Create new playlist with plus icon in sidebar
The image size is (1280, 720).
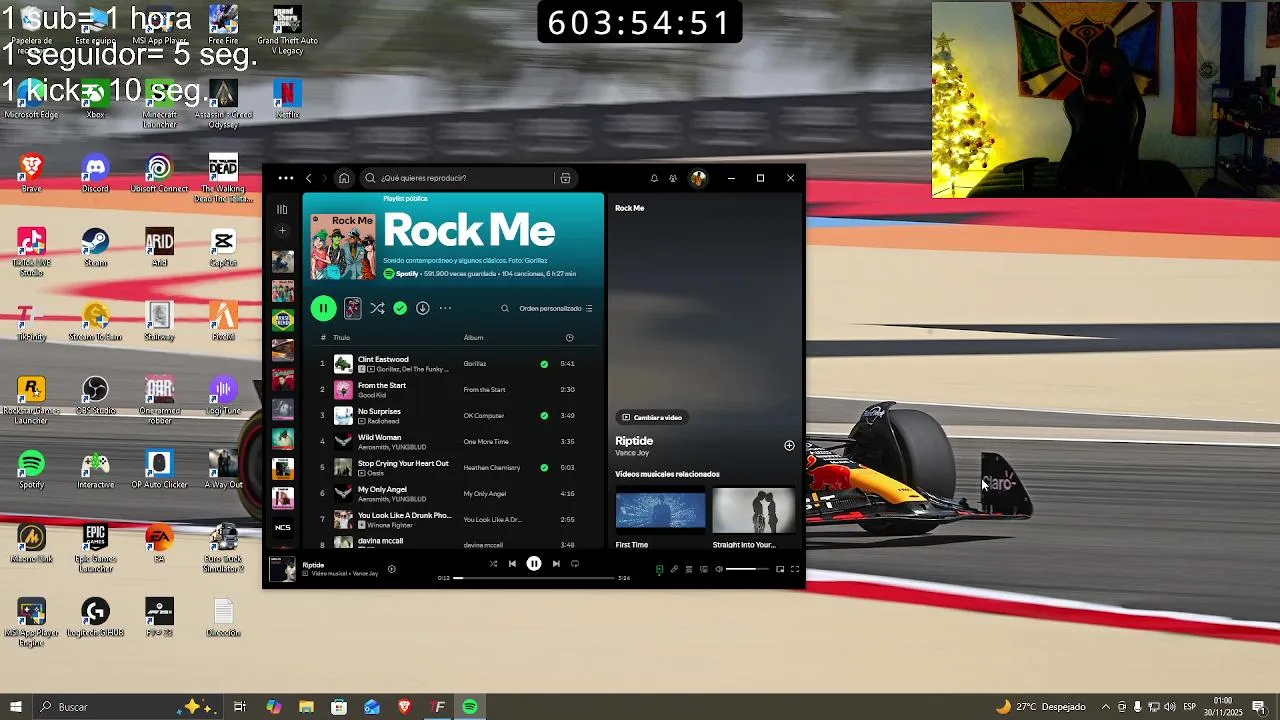click(282, 231)
